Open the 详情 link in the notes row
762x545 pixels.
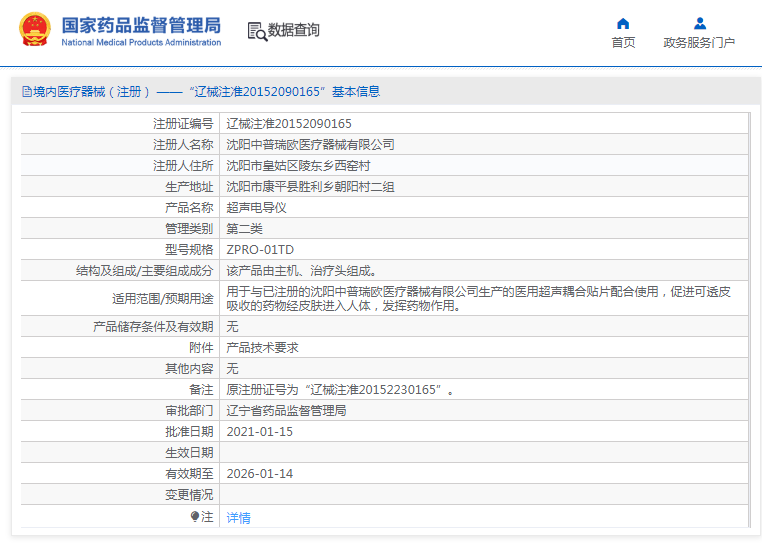pyautogui.click(x=238, y=518)
